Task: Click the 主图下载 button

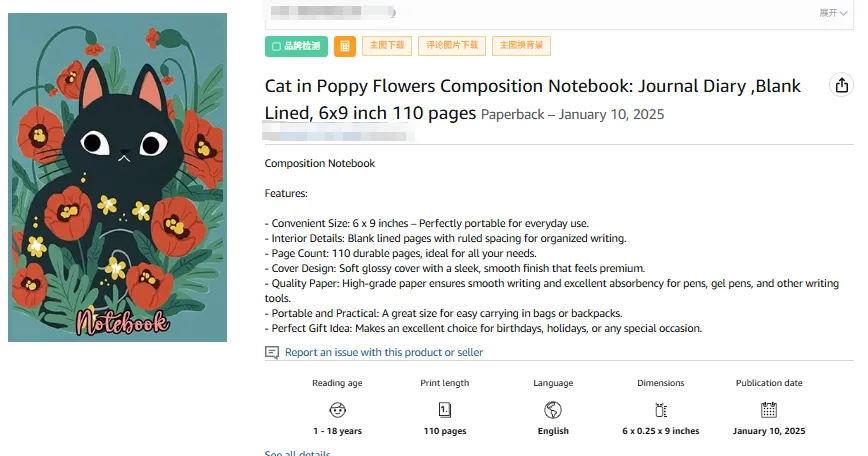Action: click(x=387, y=46)
